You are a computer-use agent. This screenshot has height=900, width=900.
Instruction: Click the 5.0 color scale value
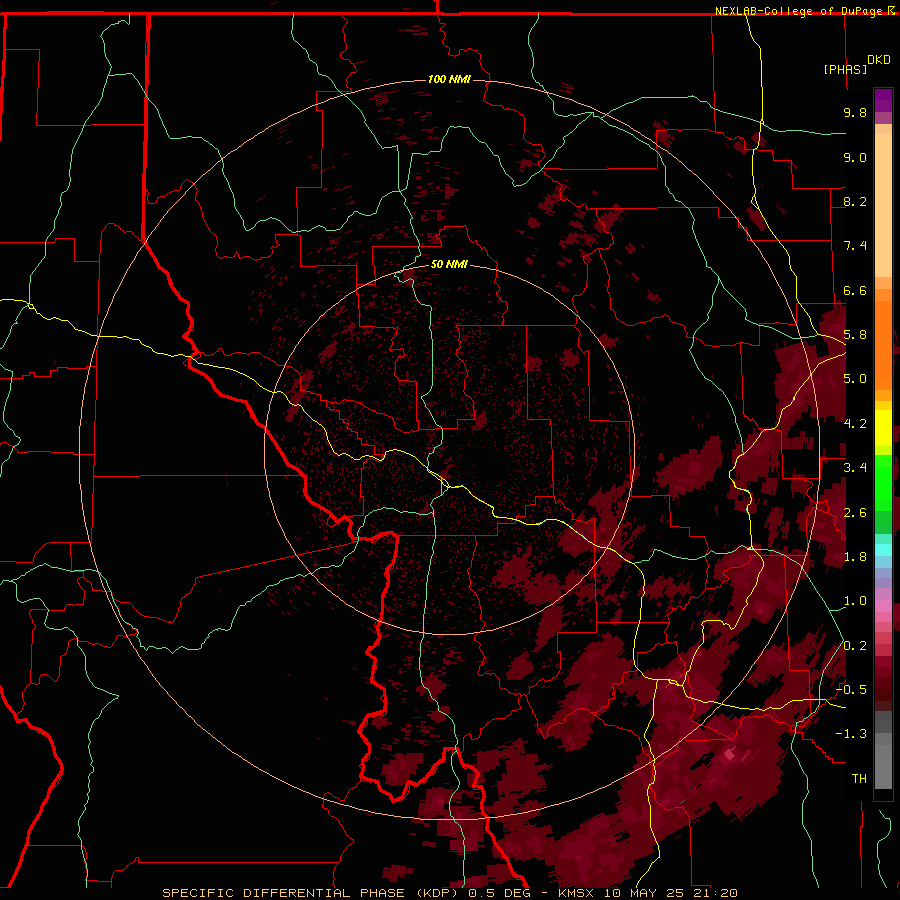855,379
